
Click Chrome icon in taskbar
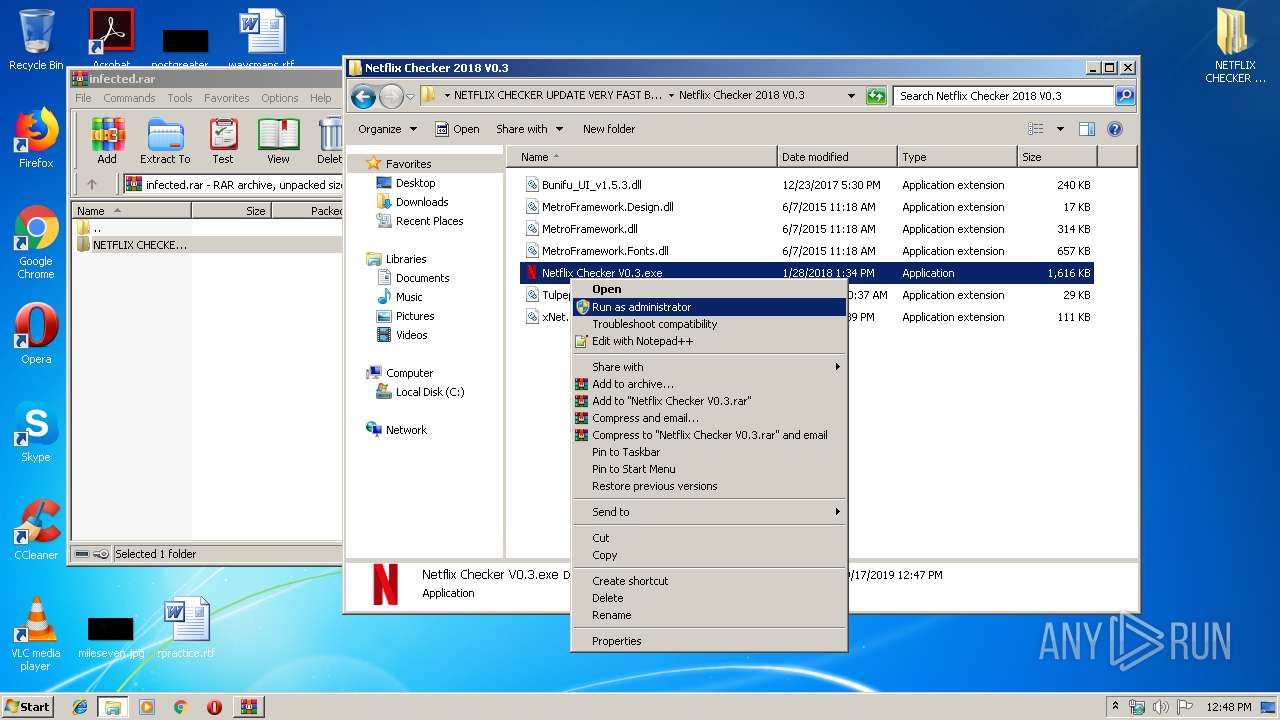click(180, 707)
